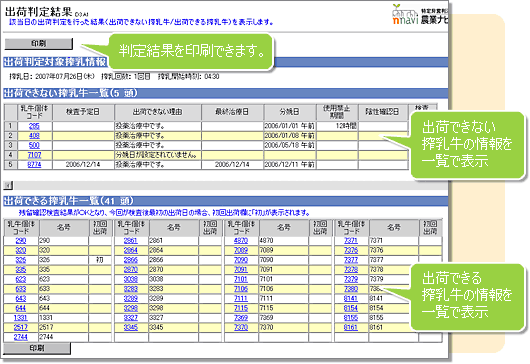Click the calving date cell 2006/05/18 午前
The height and width of the screenshot is (364, 530).
[x=290, y=145]
